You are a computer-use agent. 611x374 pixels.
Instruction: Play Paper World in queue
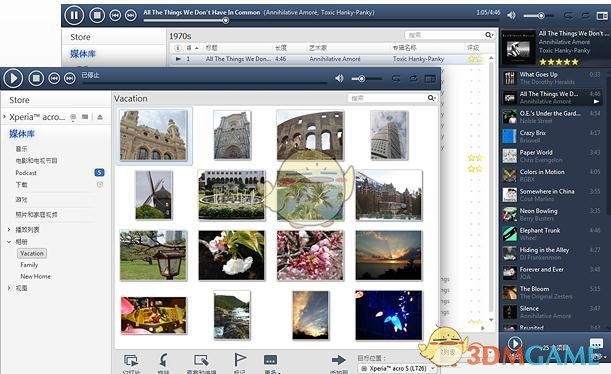[551, 156]
